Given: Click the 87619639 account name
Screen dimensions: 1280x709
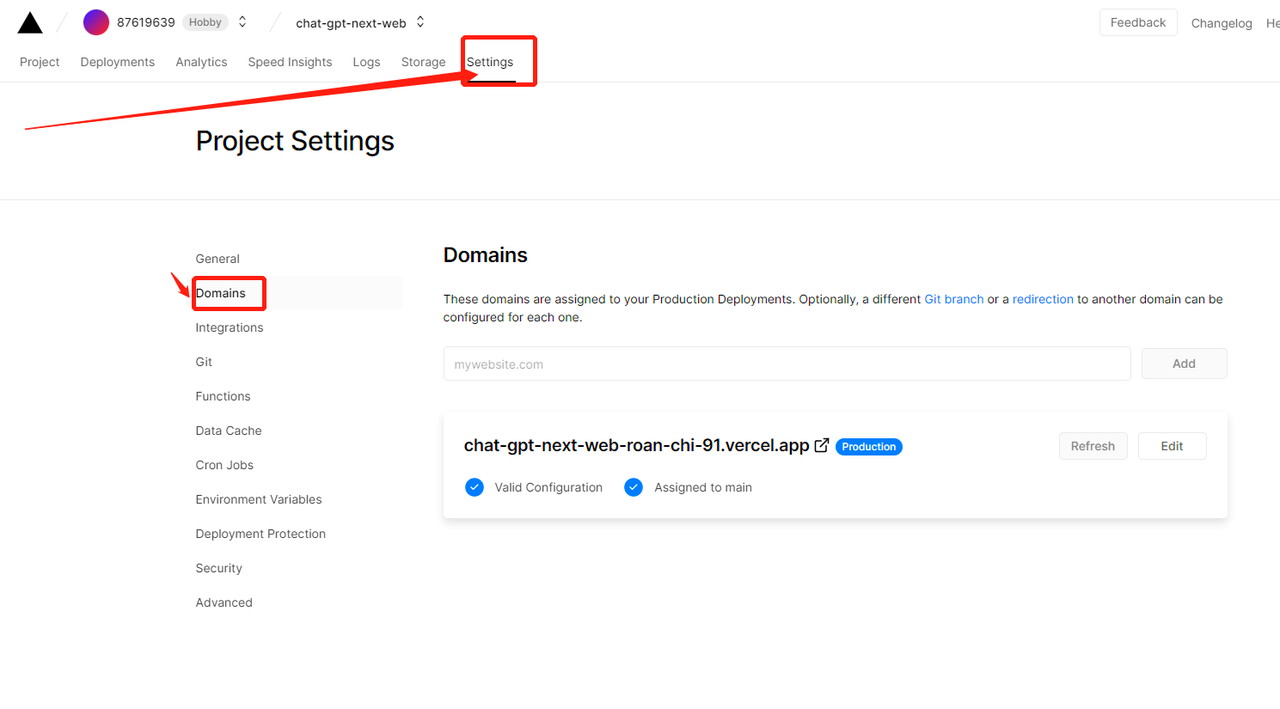Looking at the screenshot, I should coord(146,22).
